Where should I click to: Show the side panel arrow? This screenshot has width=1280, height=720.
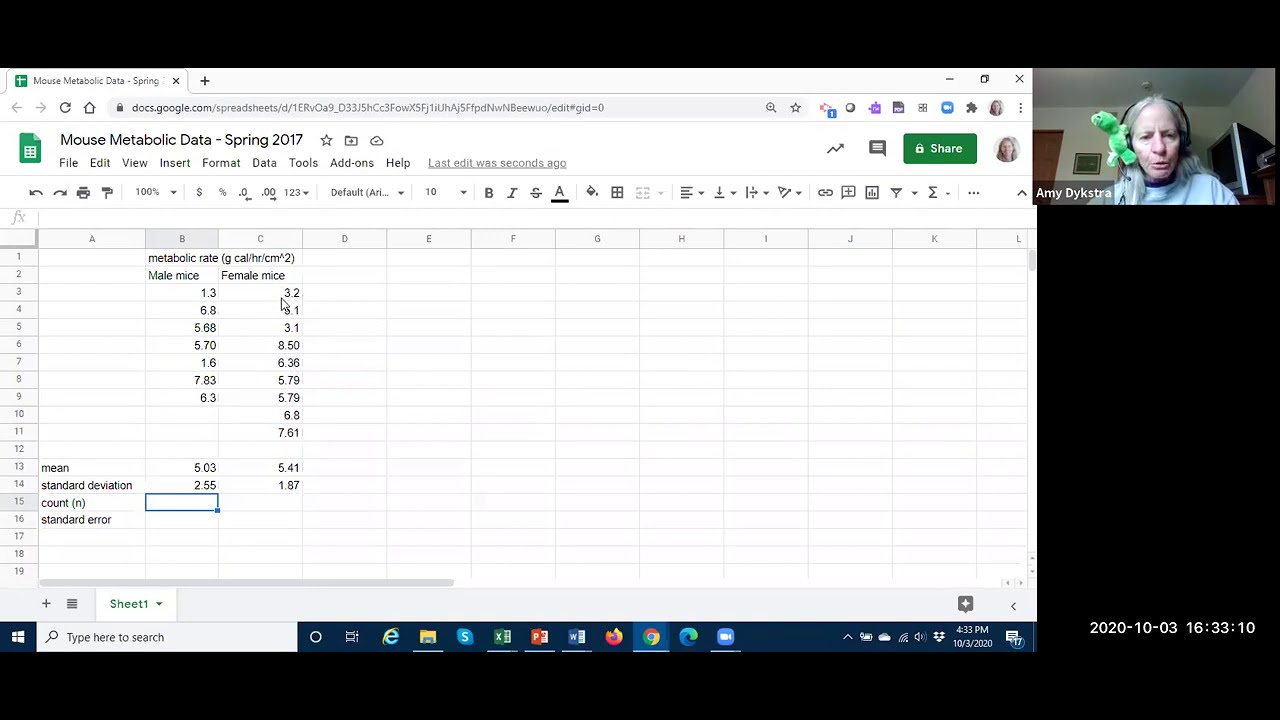pyautogui.click(x=1013, y=605)
